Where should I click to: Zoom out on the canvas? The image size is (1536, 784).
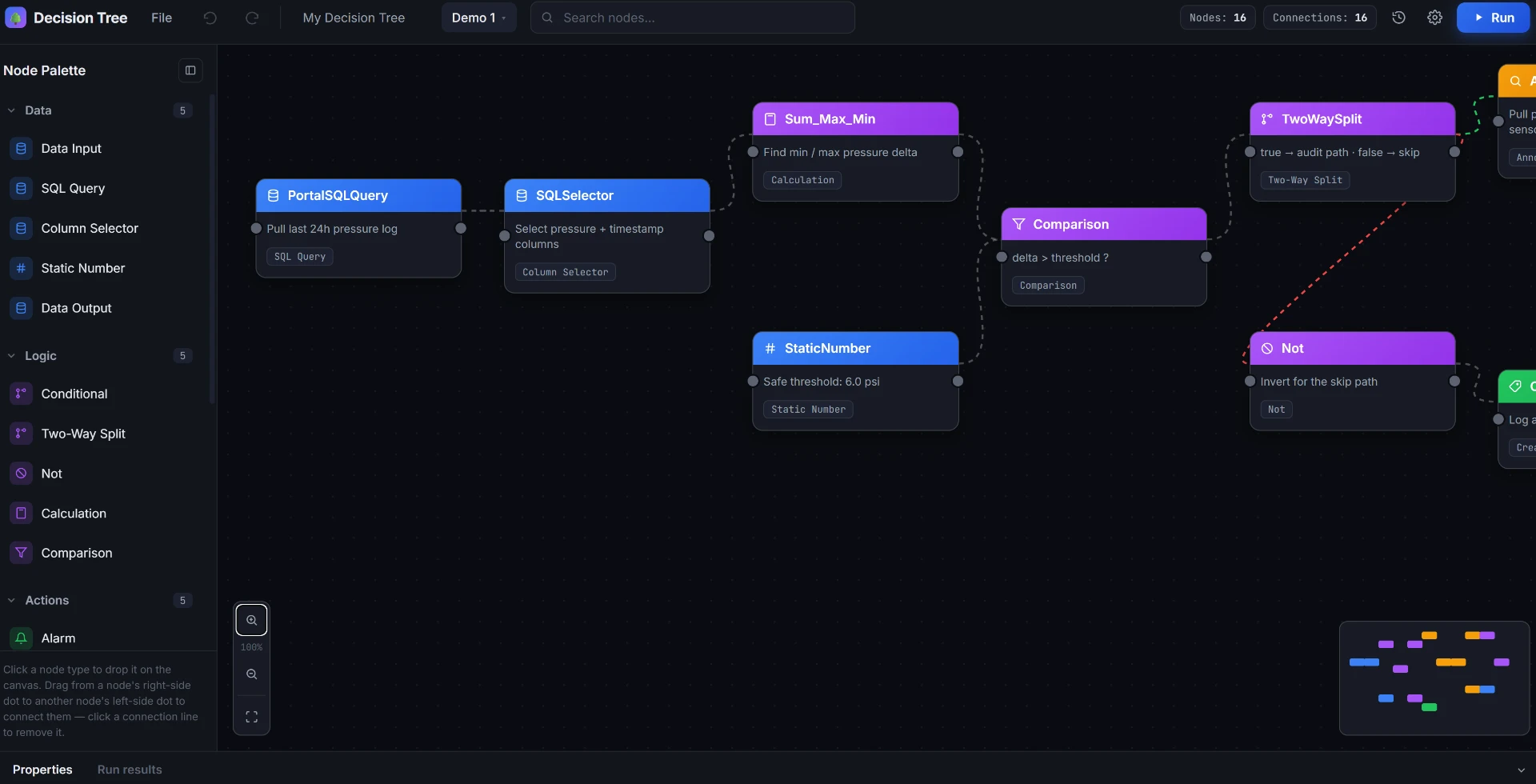[251, 674]
